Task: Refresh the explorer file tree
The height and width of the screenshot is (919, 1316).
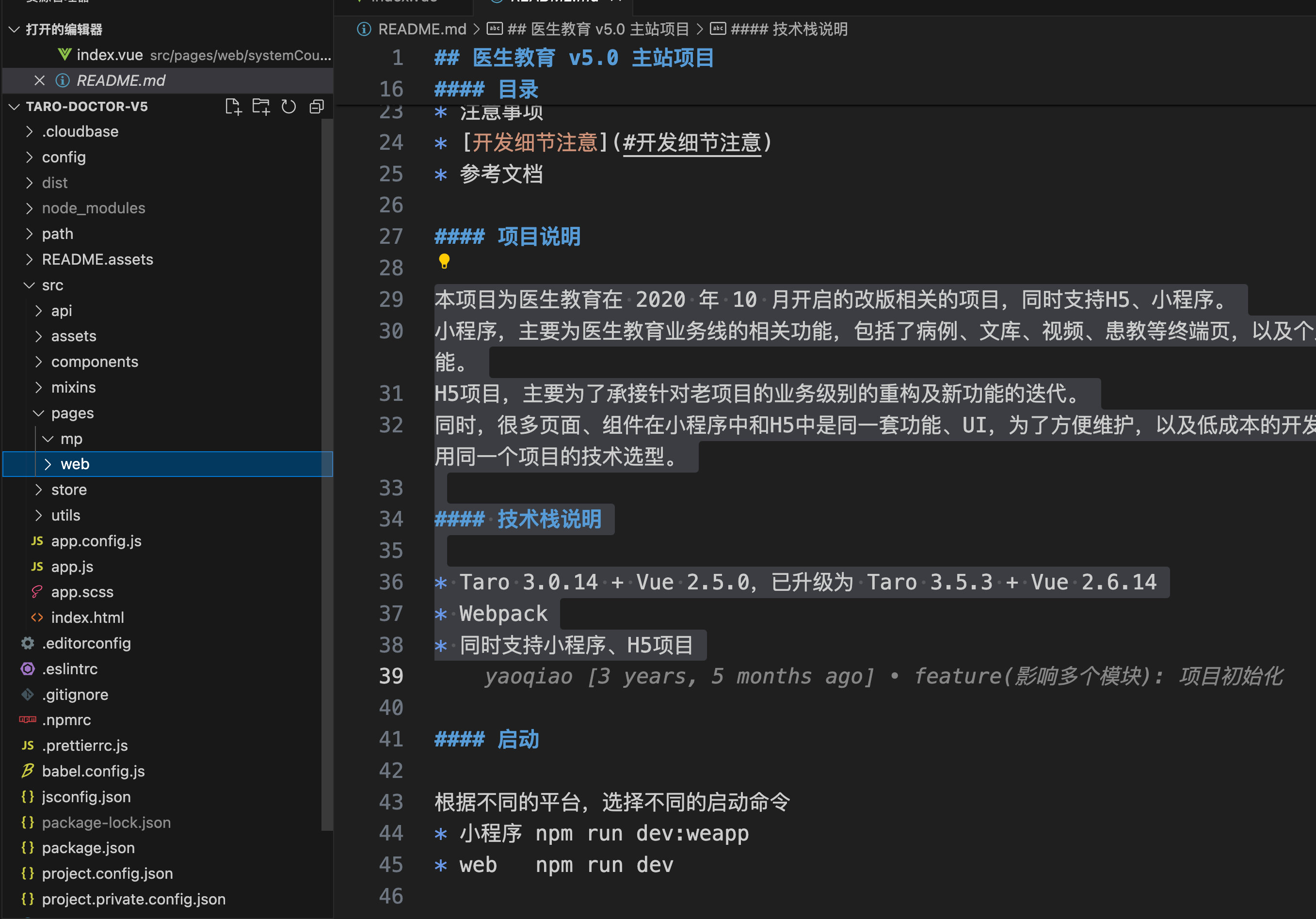Action: 289,107
